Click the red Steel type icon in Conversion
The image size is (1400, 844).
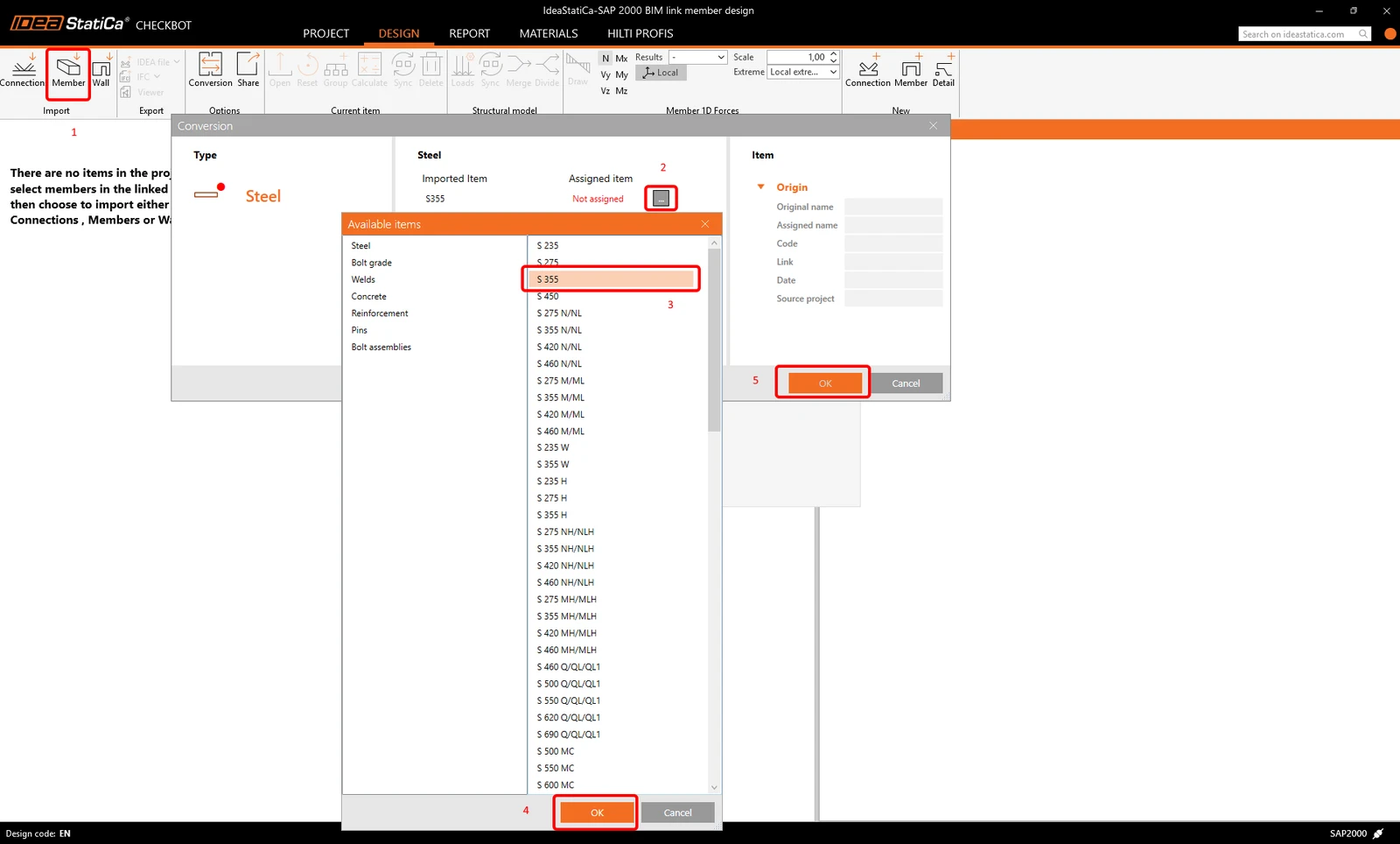210,192
